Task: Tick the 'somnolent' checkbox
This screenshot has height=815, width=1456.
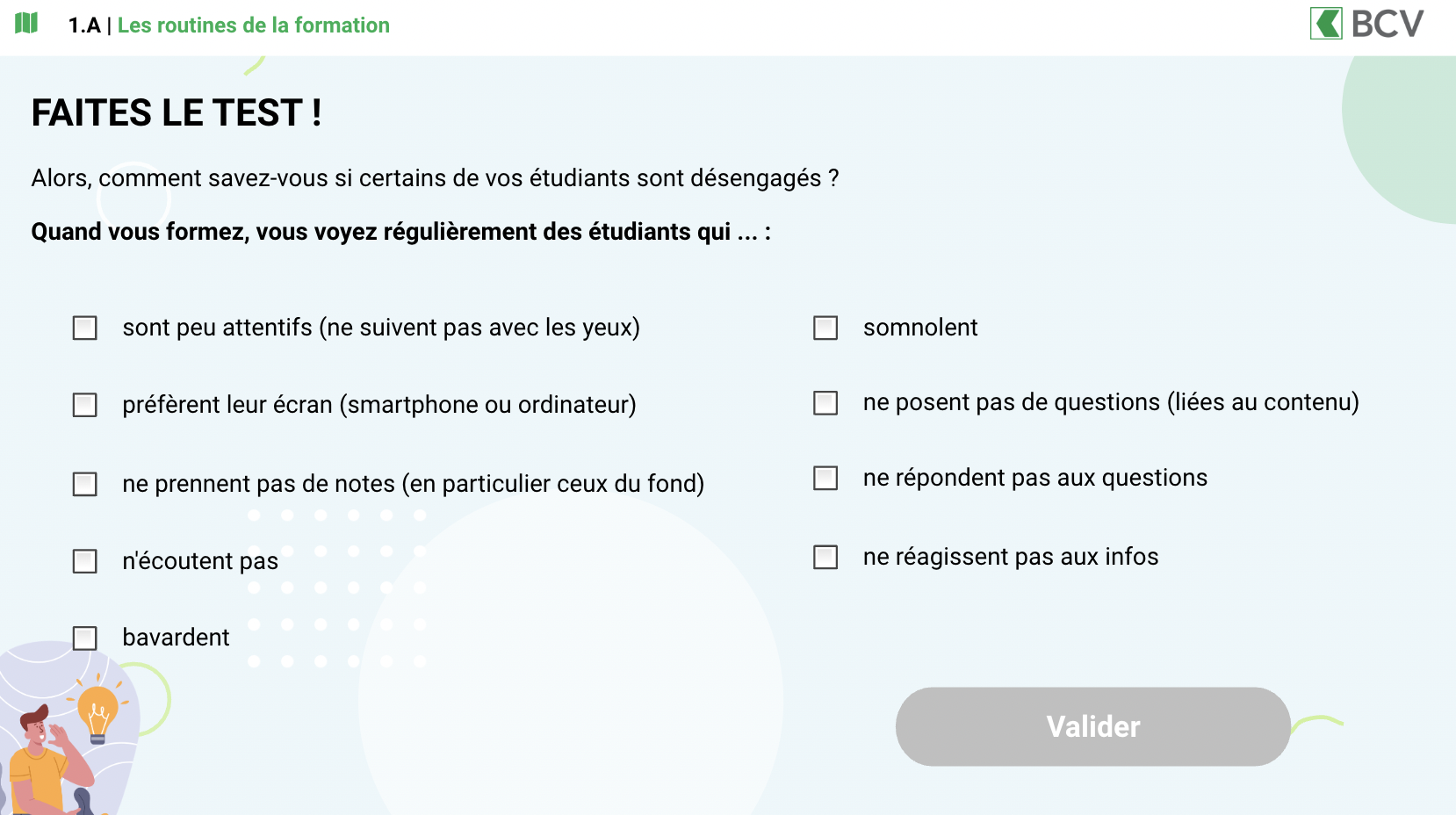Action: click(825, 328)
